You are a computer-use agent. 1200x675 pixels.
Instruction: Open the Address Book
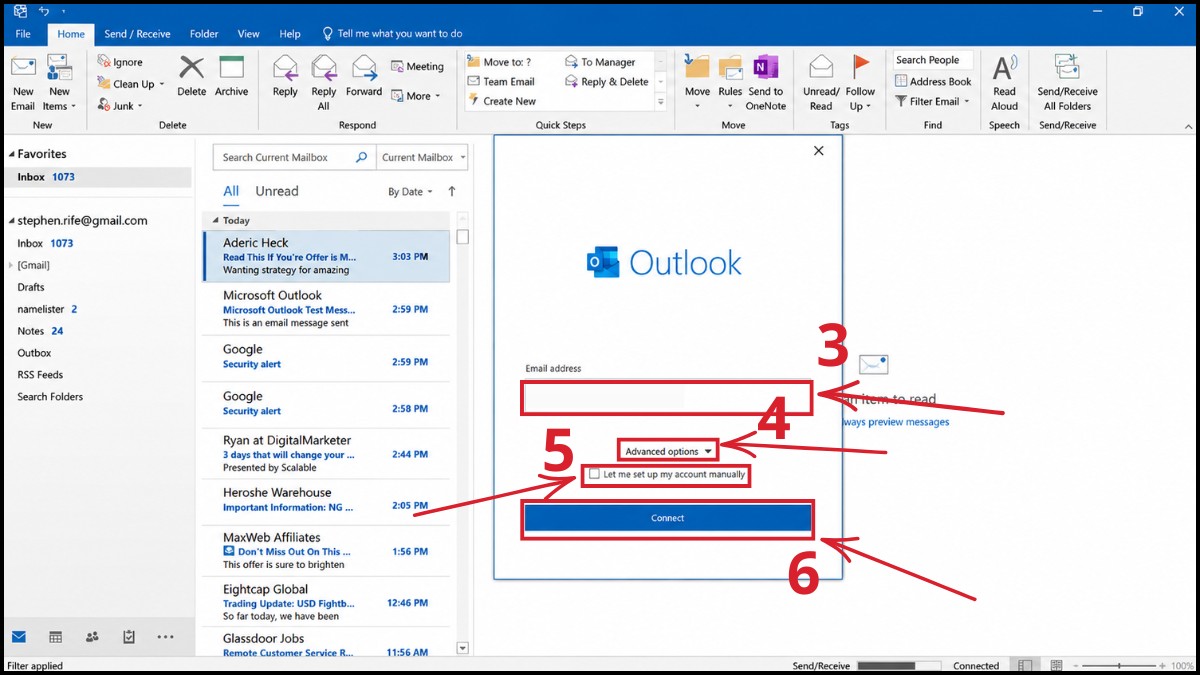(932, 82)
